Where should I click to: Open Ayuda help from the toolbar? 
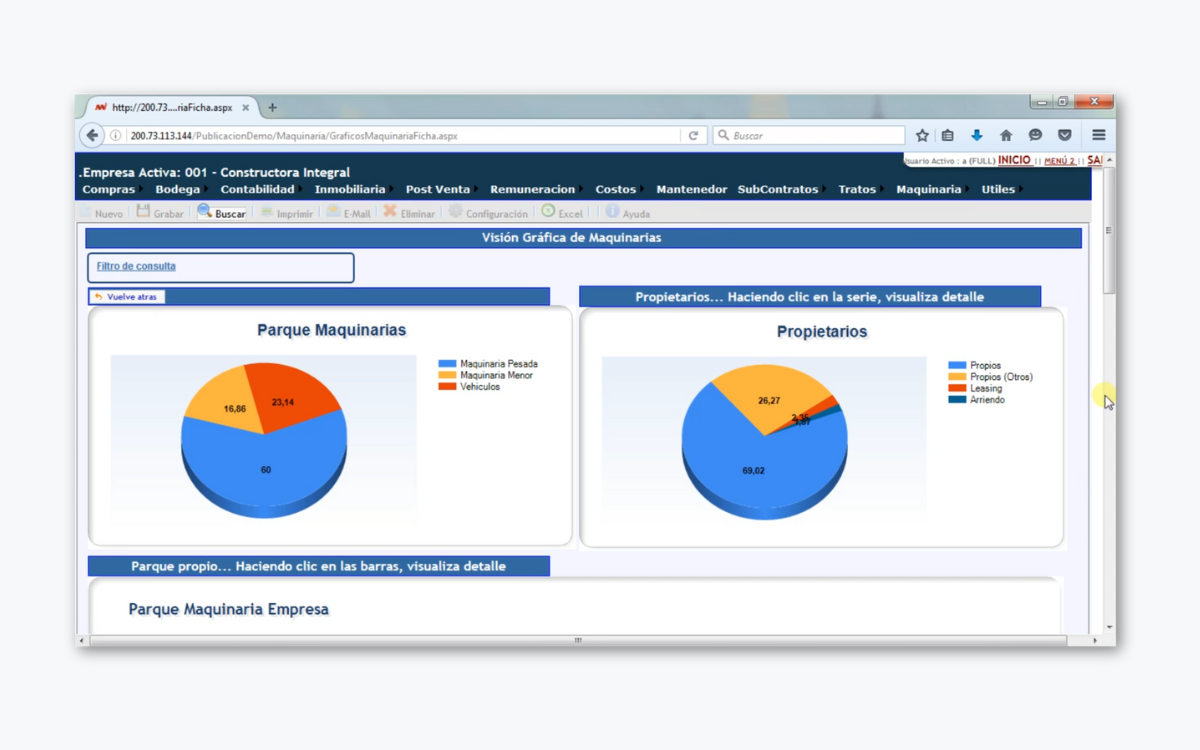click(613, 212)
